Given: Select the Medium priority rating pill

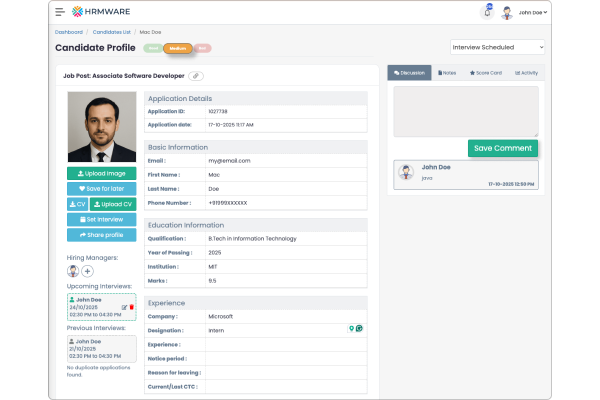Looking at the screenshot, I should [178, 47].
